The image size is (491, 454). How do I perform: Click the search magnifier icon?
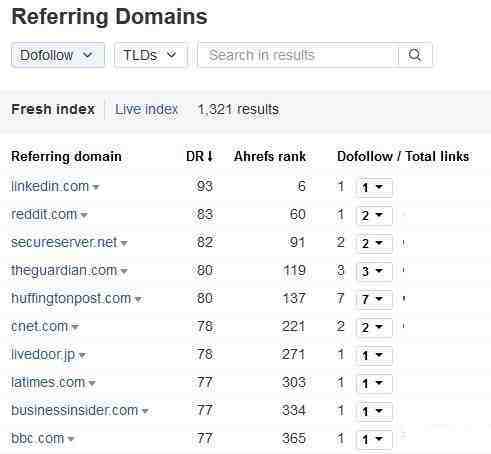tap(415, 55)
